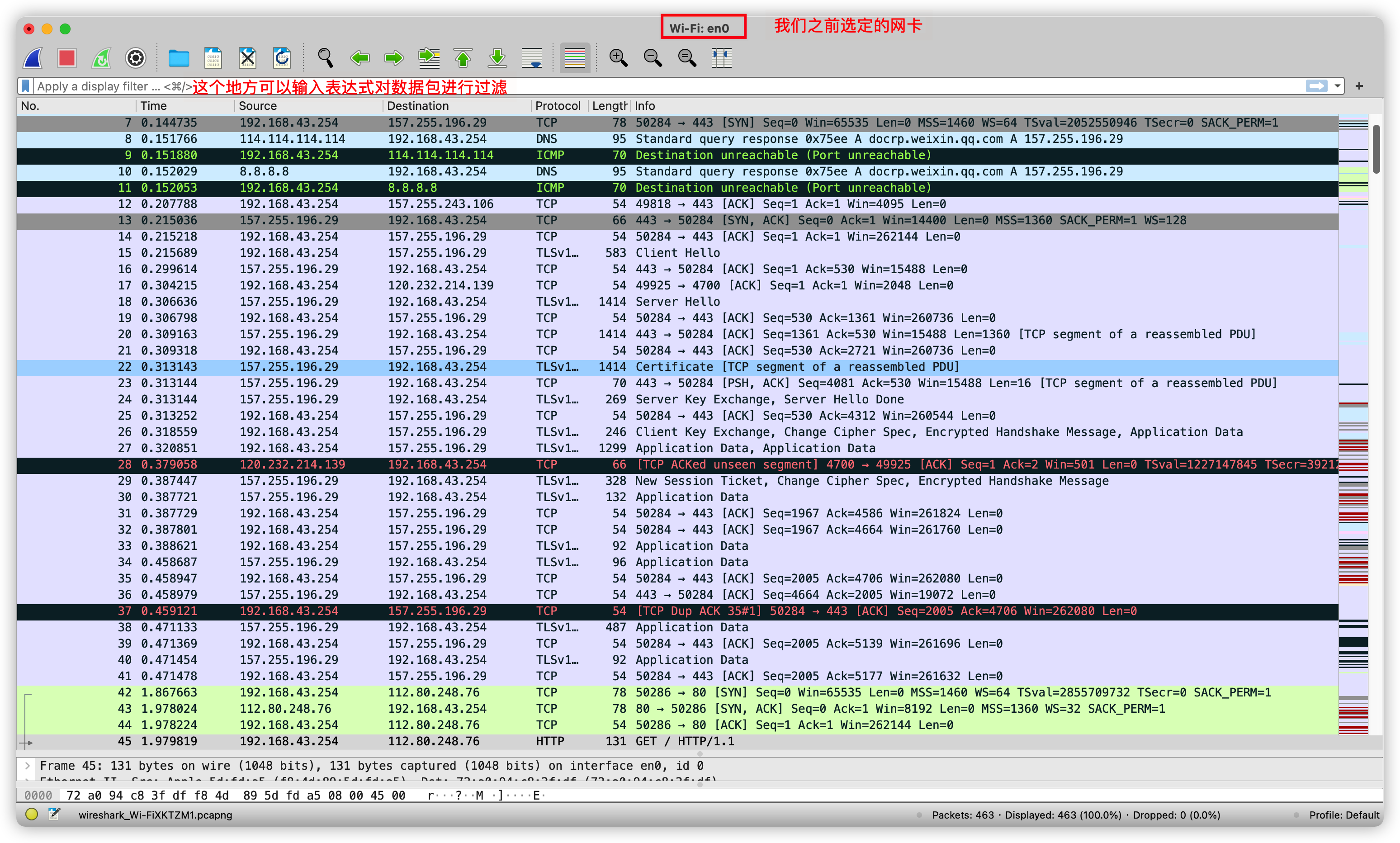The height and width of the screenshot is (843, 1400).
Task: Open expert information from status bar
Action: click(31, 814)
